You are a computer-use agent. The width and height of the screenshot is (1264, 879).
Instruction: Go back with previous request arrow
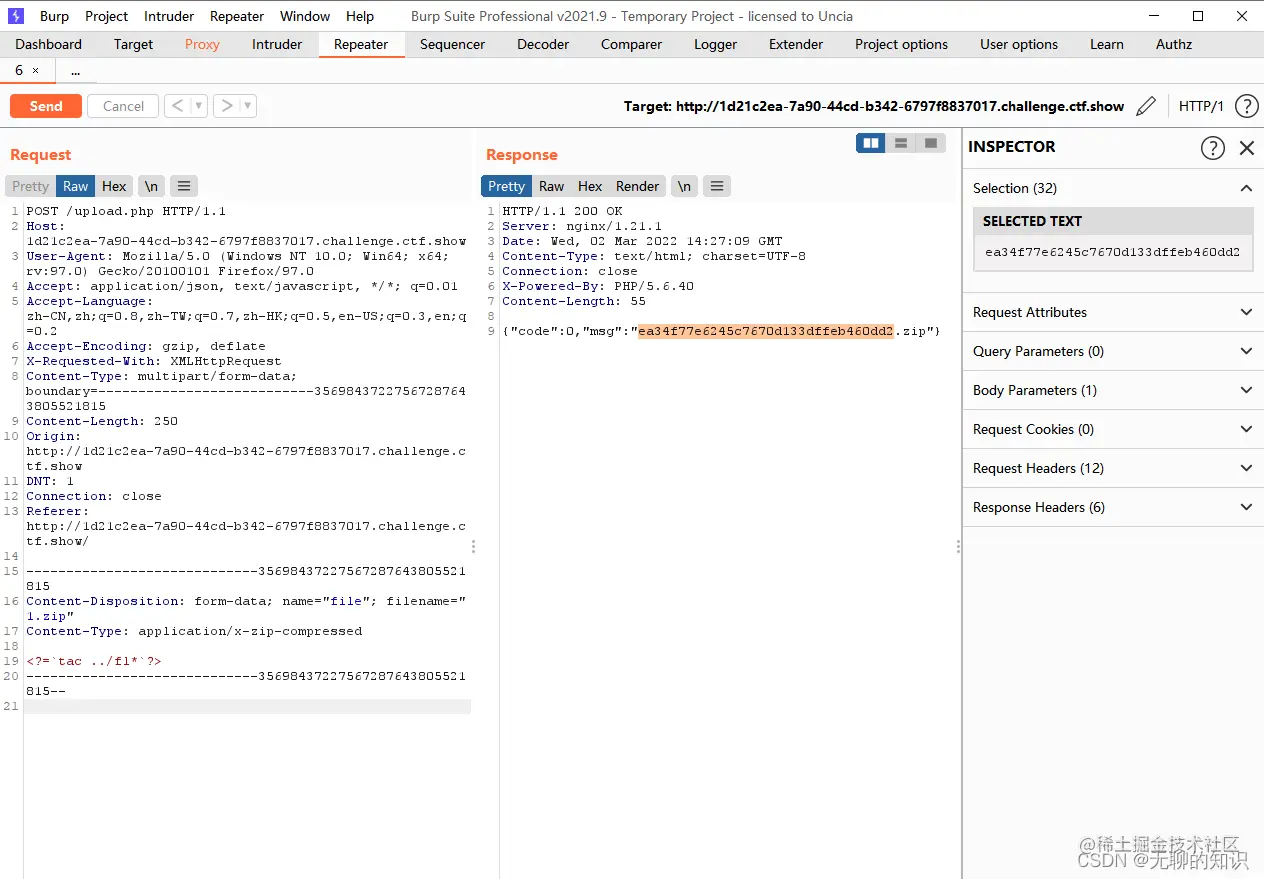[177, 106]
